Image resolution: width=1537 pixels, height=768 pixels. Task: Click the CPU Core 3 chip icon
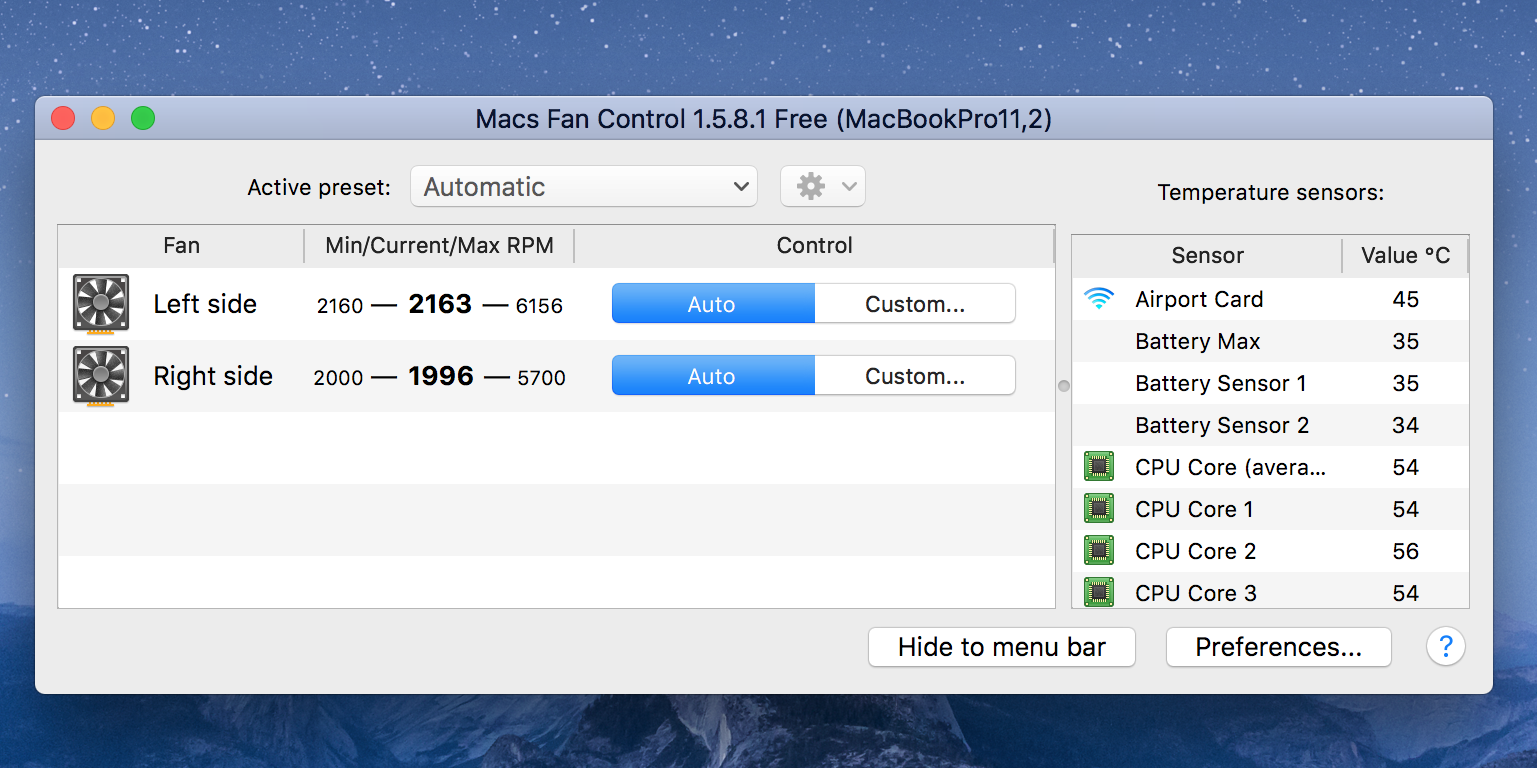1099,592
